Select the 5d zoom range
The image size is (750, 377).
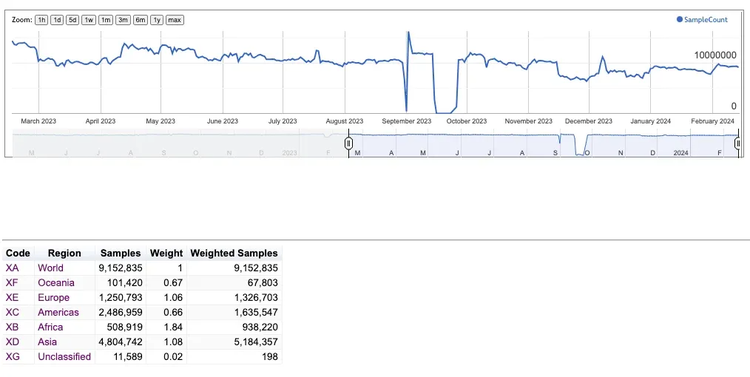[x=72, y=20]
